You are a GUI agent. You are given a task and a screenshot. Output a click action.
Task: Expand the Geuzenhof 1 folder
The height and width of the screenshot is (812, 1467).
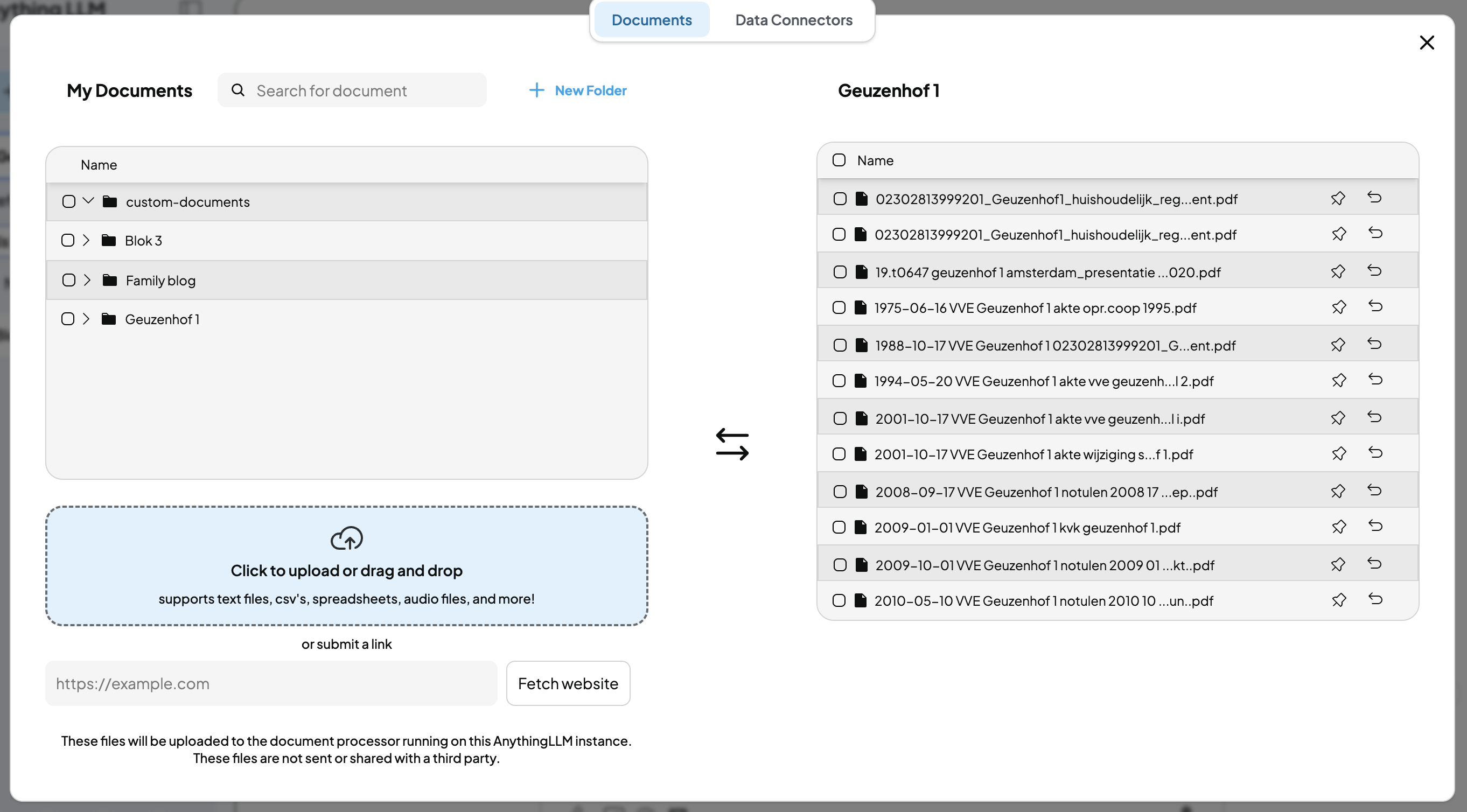click(x=87, y=319)
